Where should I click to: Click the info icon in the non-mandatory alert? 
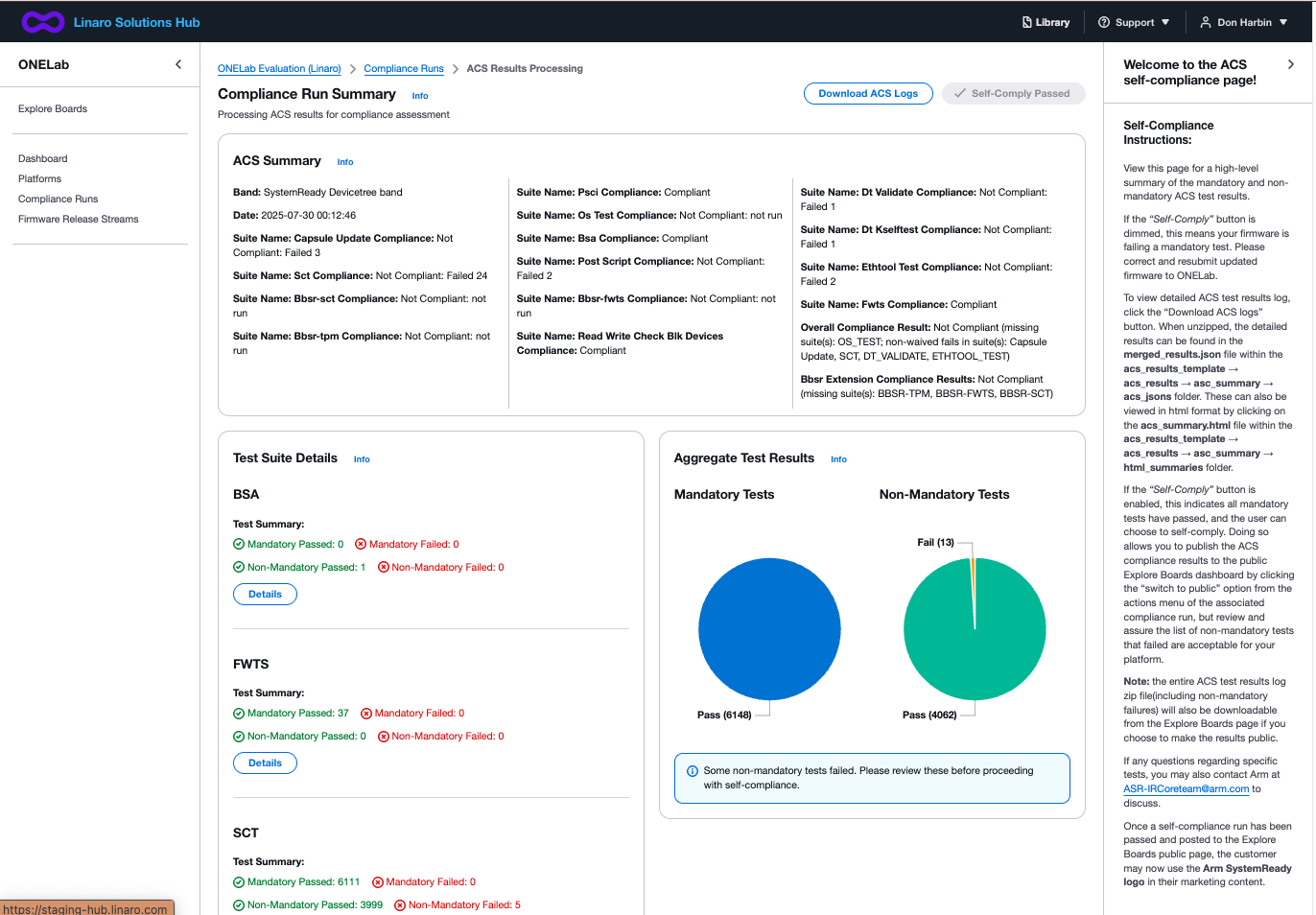click(693, 771)
